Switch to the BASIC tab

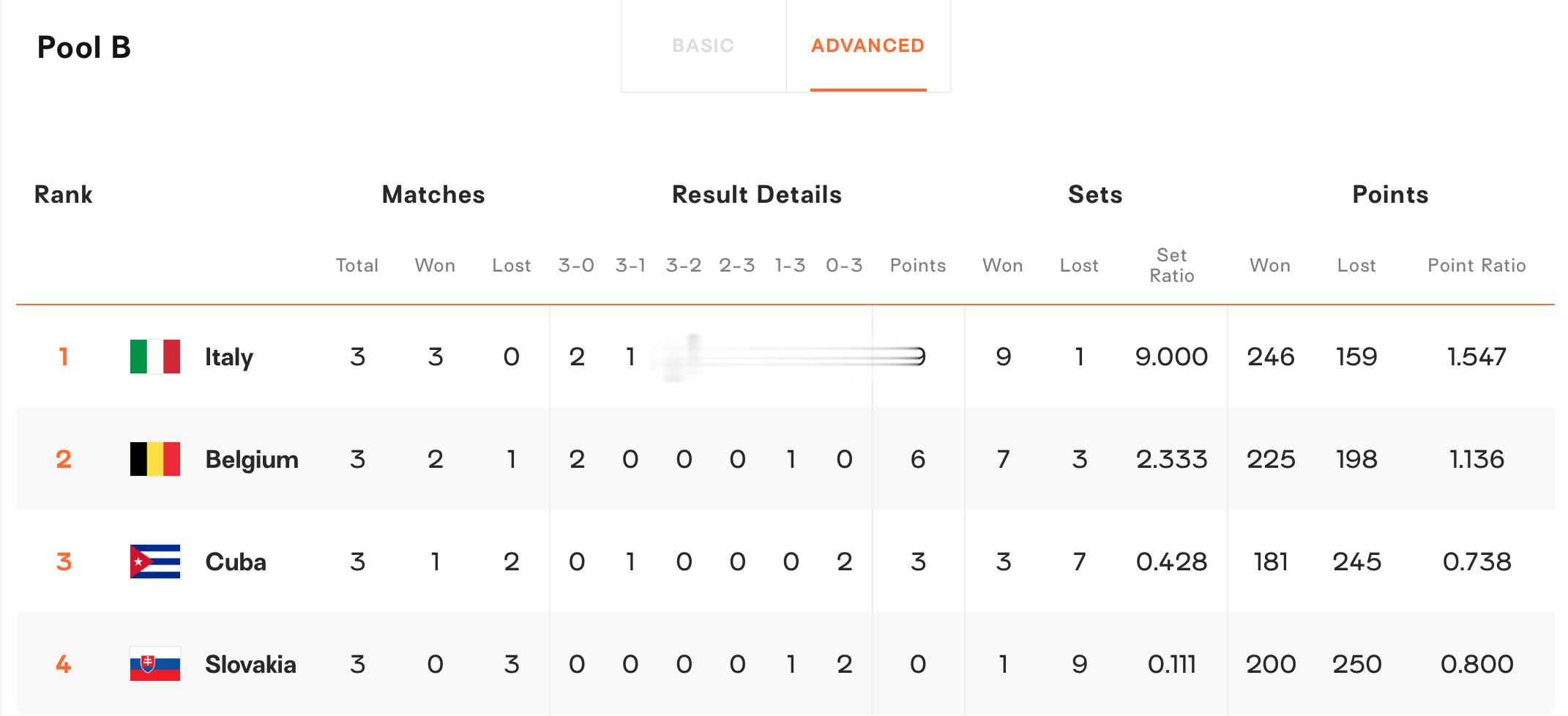(x=703, y=45)
